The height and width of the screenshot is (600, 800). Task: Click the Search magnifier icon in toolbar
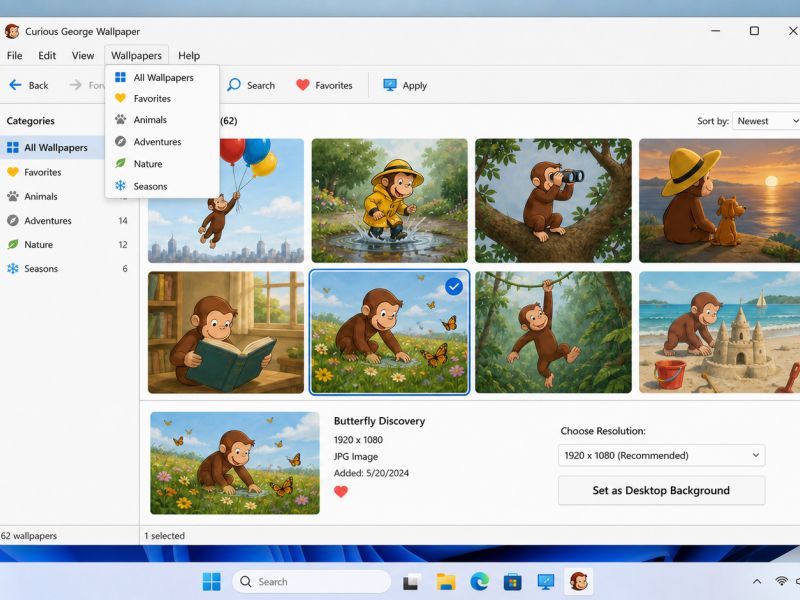pyautogui.click(x=234, y=85)
